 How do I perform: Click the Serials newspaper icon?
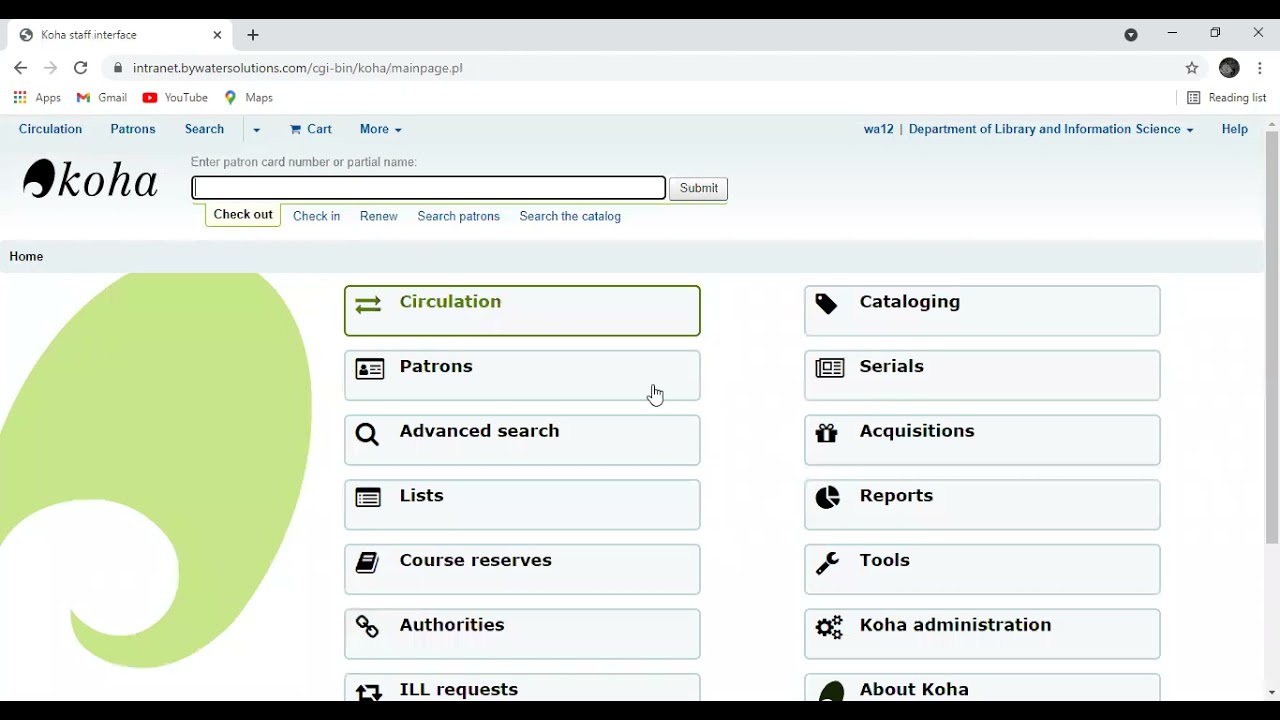pos(830,369)
